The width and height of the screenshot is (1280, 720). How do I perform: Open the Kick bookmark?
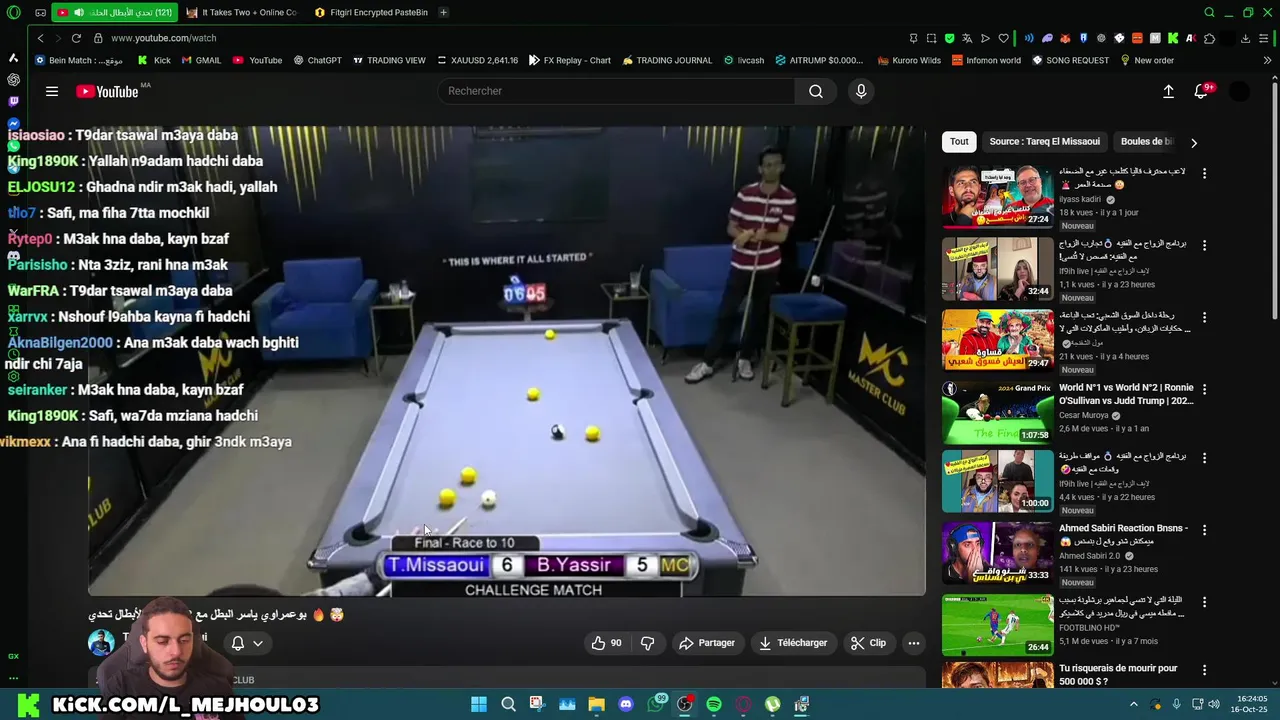pyautogui.click(x=154, y=60)
